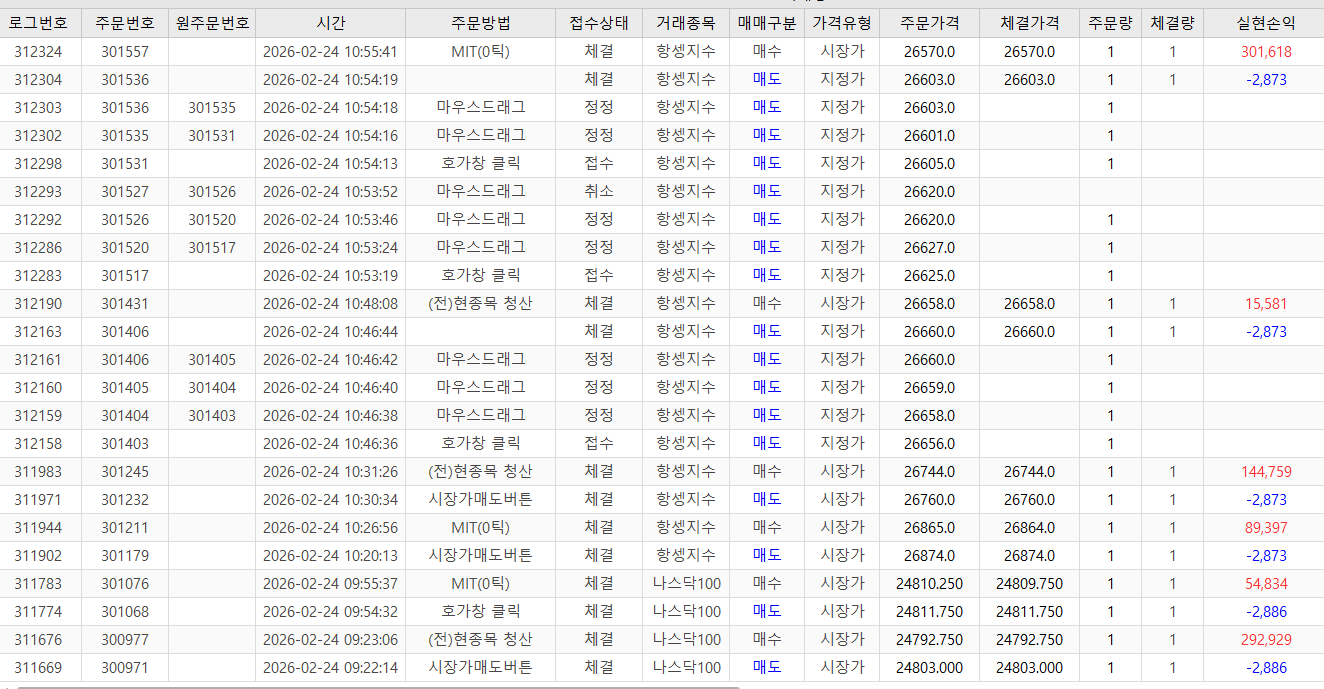This screenshot has height=689, width=1324.
Task: Click original order number 301526
Action: point(212,192)
